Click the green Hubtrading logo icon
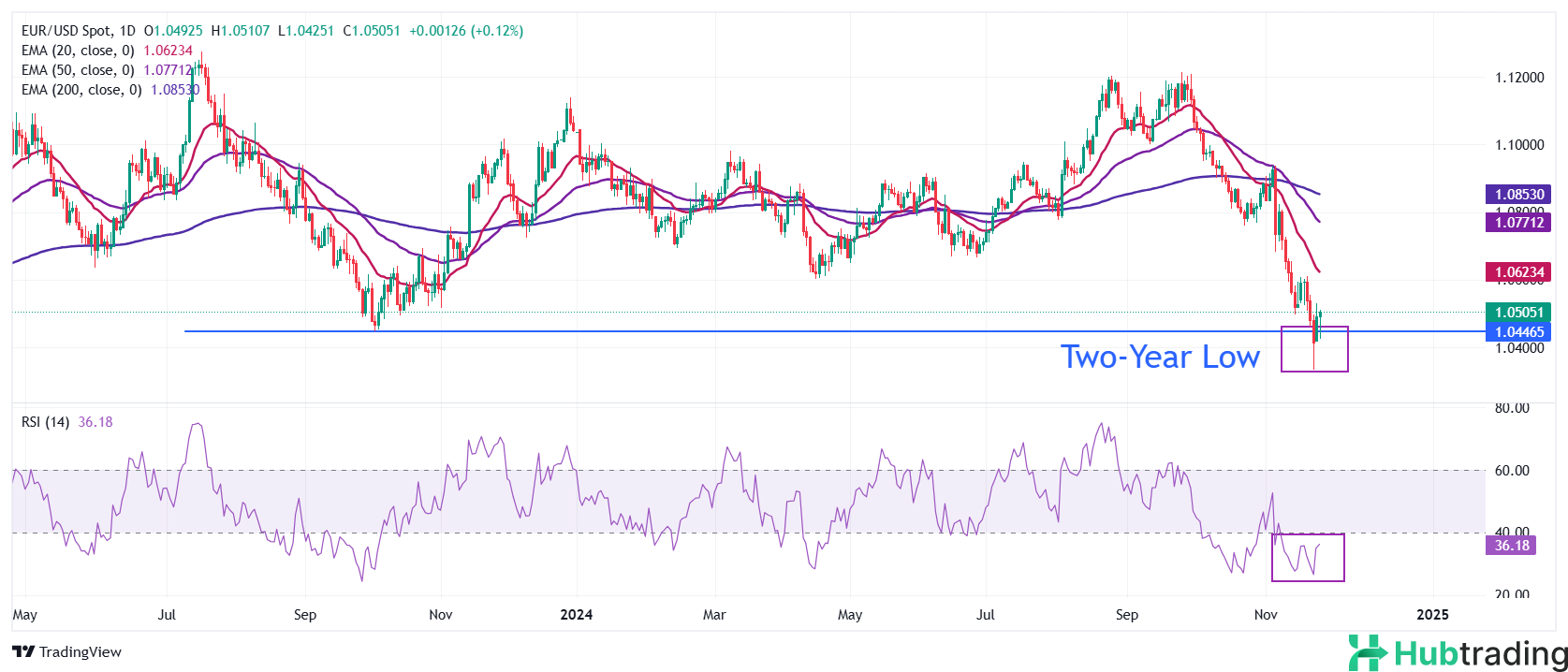The height and width of the screenshot is (672, 1568). [x=1367, y=652]
